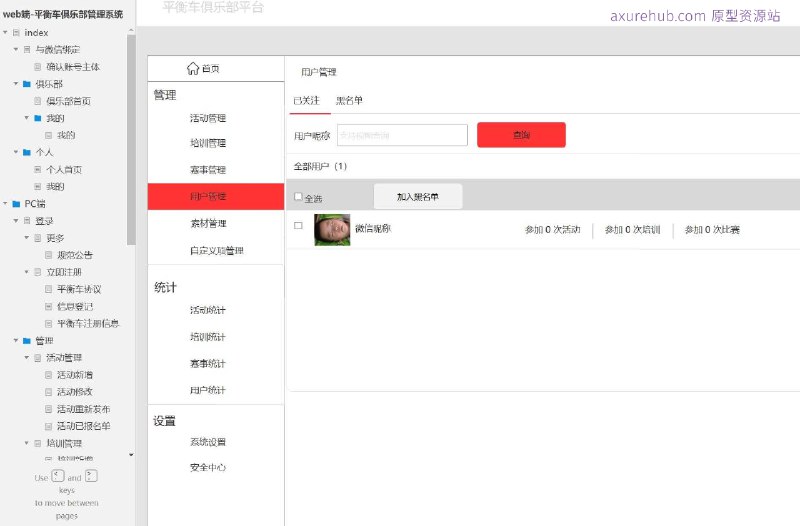Check the 全选 select-all checkbox

pyautogui.click(x=298, y=196)
